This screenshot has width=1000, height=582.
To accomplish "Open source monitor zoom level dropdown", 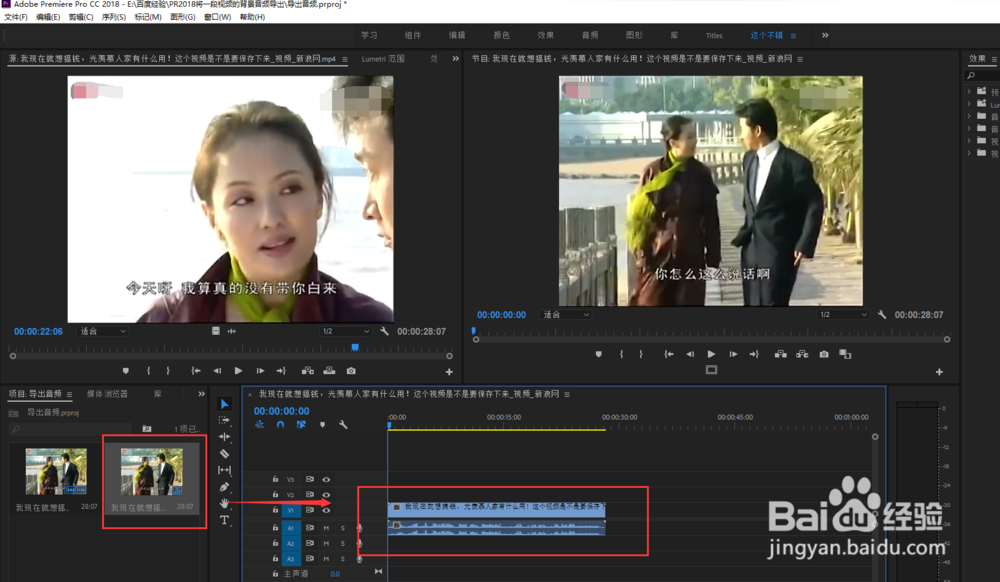I will 103,331.
